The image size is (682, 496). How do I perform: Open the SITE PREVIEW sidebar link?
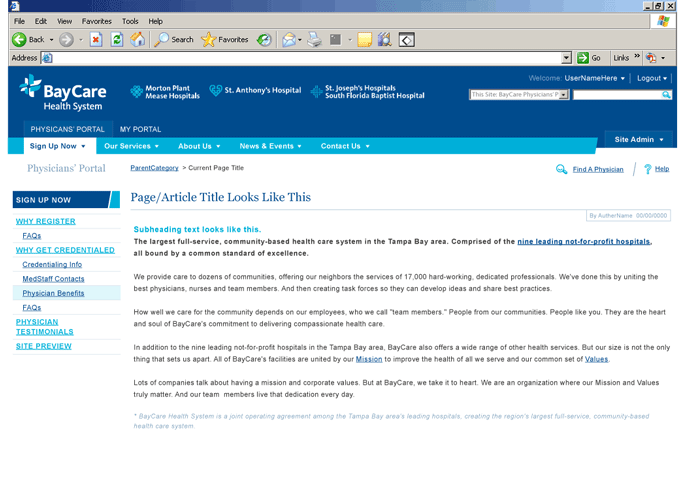(43, 346)
